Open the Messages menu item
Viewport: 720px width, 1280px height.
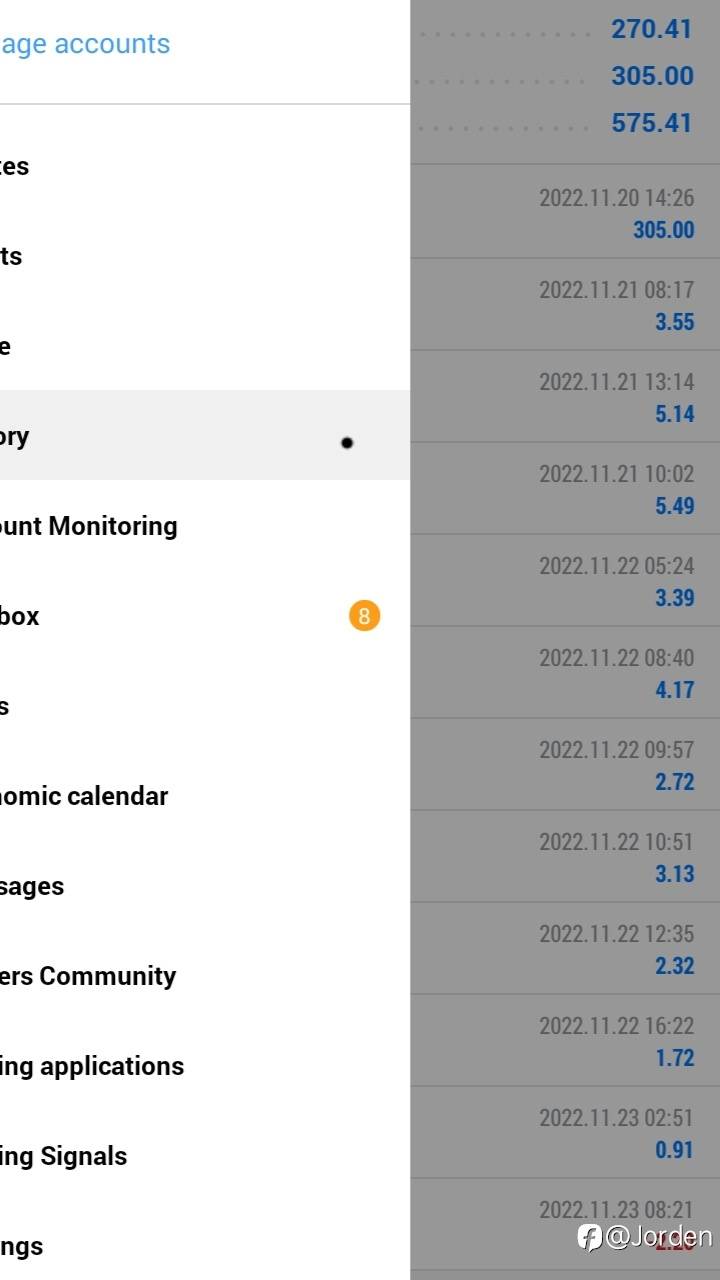[32, 886]
